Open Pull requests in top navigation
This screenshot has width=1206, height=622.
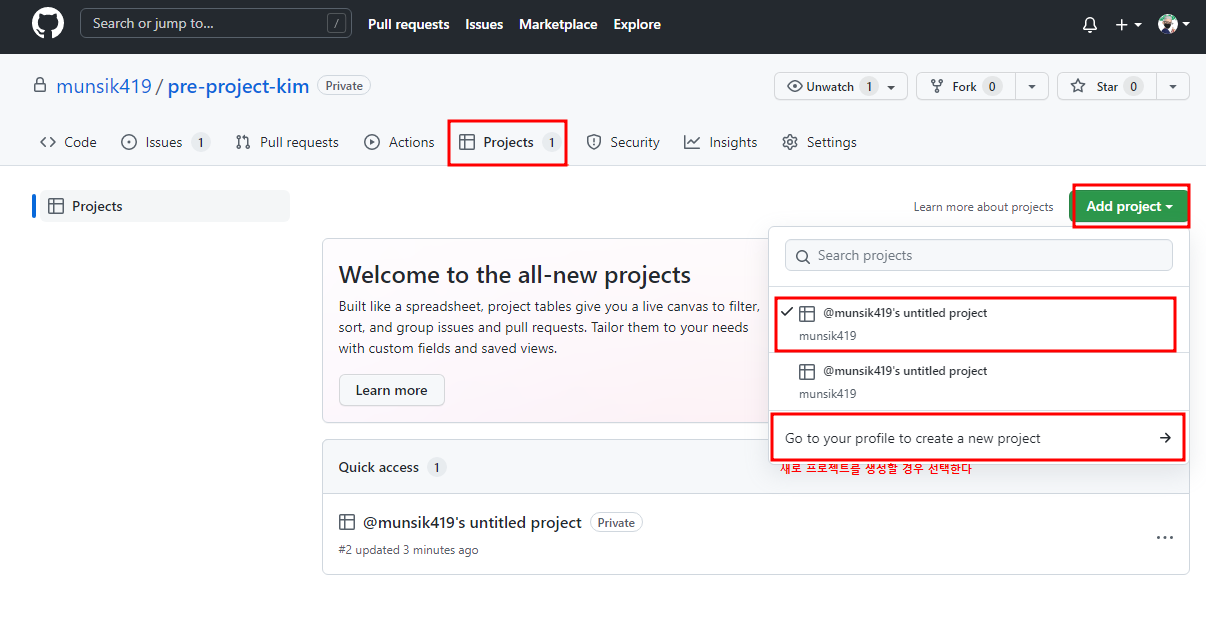coord(408,24)
